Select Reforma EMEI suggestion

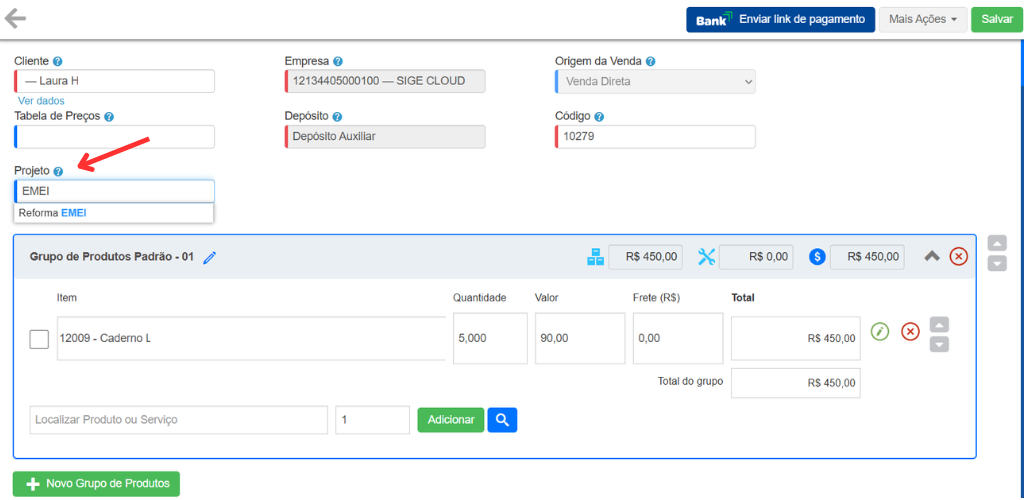(x=53, y=213)
